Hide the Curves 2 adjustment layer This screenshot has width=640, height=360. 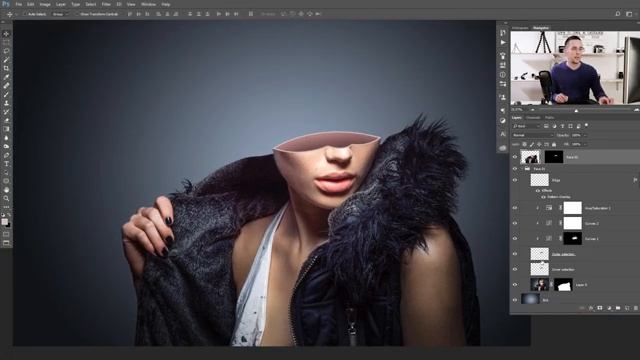coord(515,223)
